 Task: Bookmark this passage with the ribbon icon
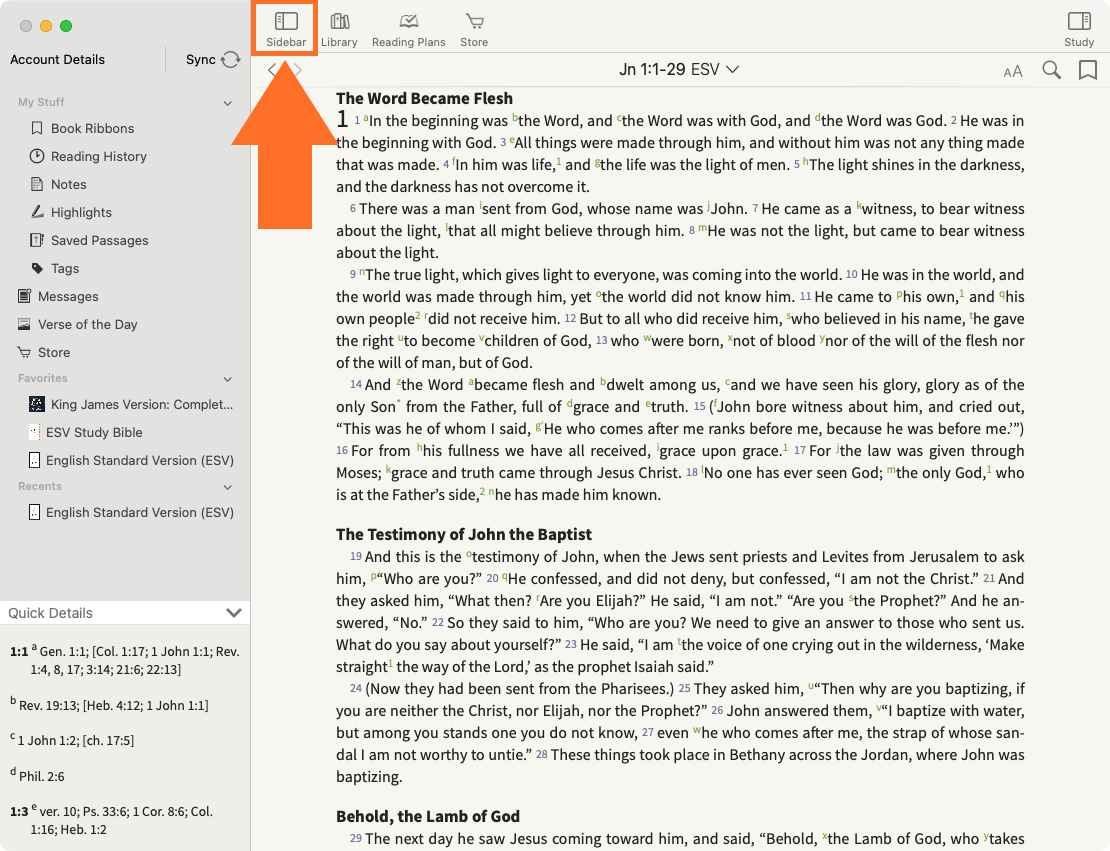coord(1087,70)
